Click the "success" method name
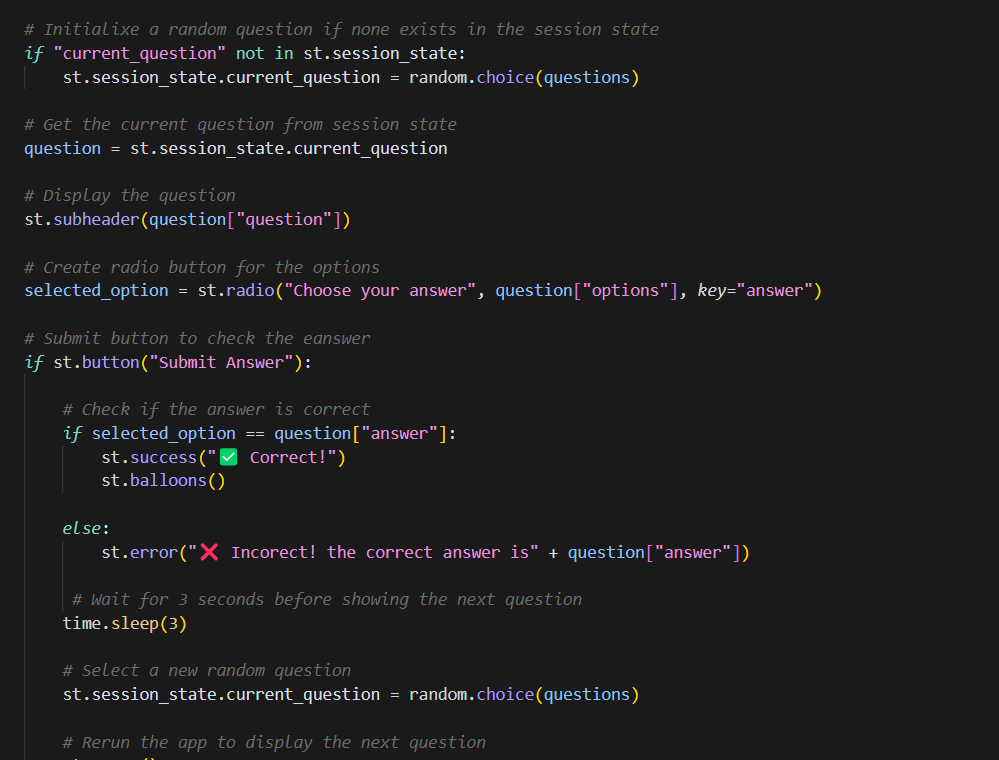Image resolution: width=999 pixels, height=760 pixels. tap(164, 457)
